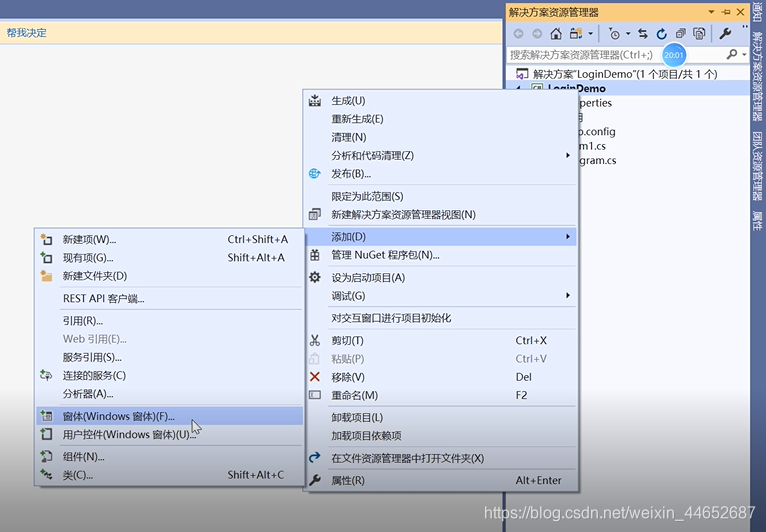Choose 限定为此范围(S)

point(440,196)
